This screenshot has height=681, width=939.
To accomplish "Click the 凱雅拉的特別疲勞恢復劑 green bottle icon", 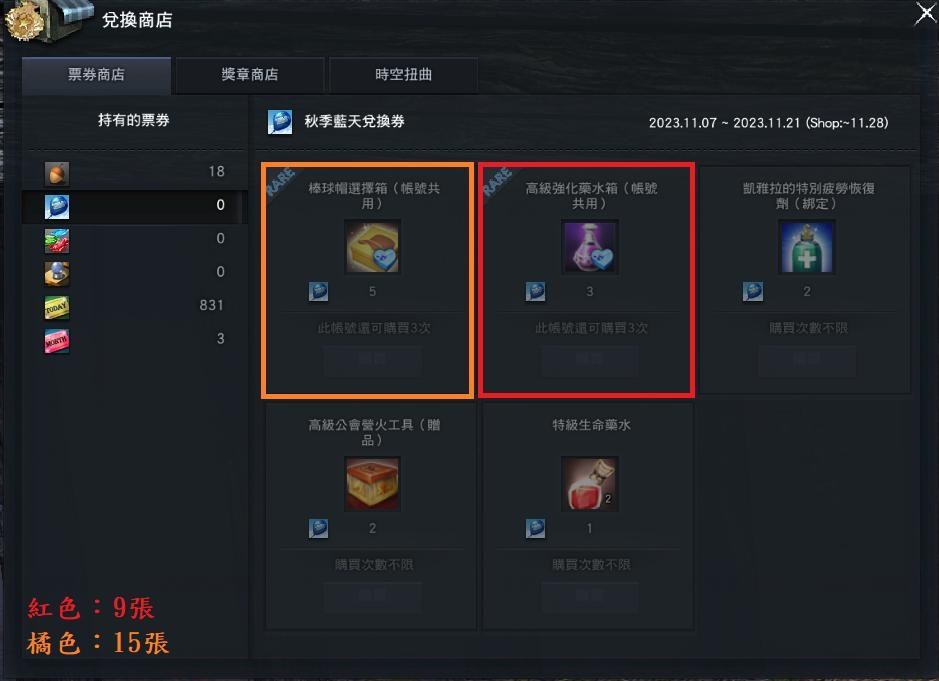I will point(807,247).
